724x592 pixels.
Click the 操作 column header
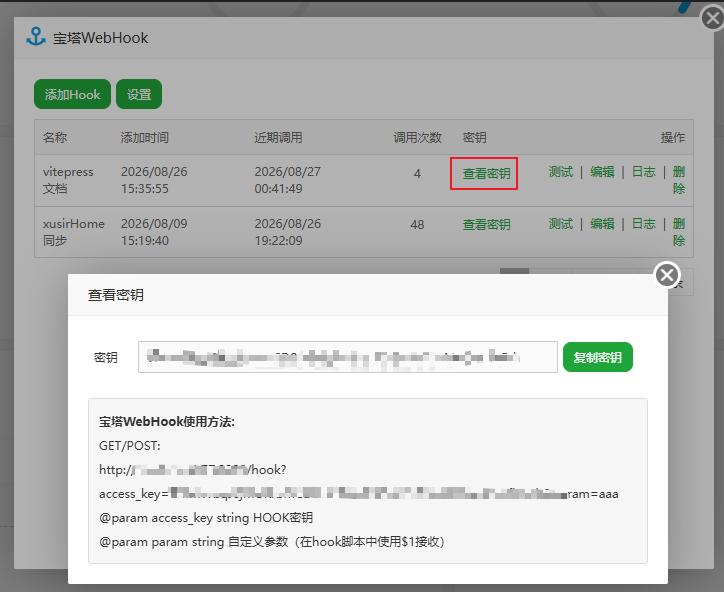click(x=673, y=137)
